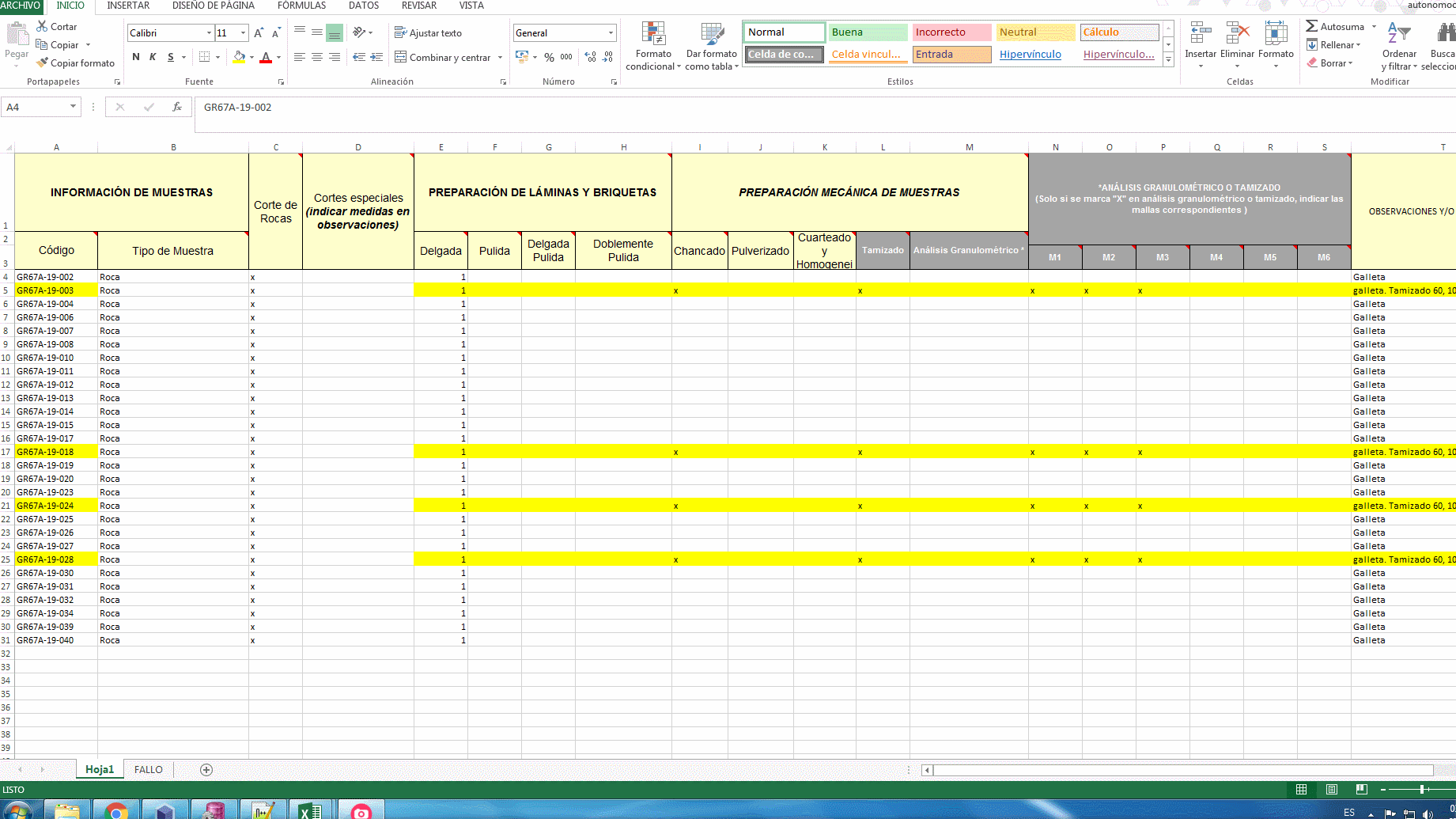Increase font size with the larger A icon
Screen dimensions: 1456x819
click(259, 32)
